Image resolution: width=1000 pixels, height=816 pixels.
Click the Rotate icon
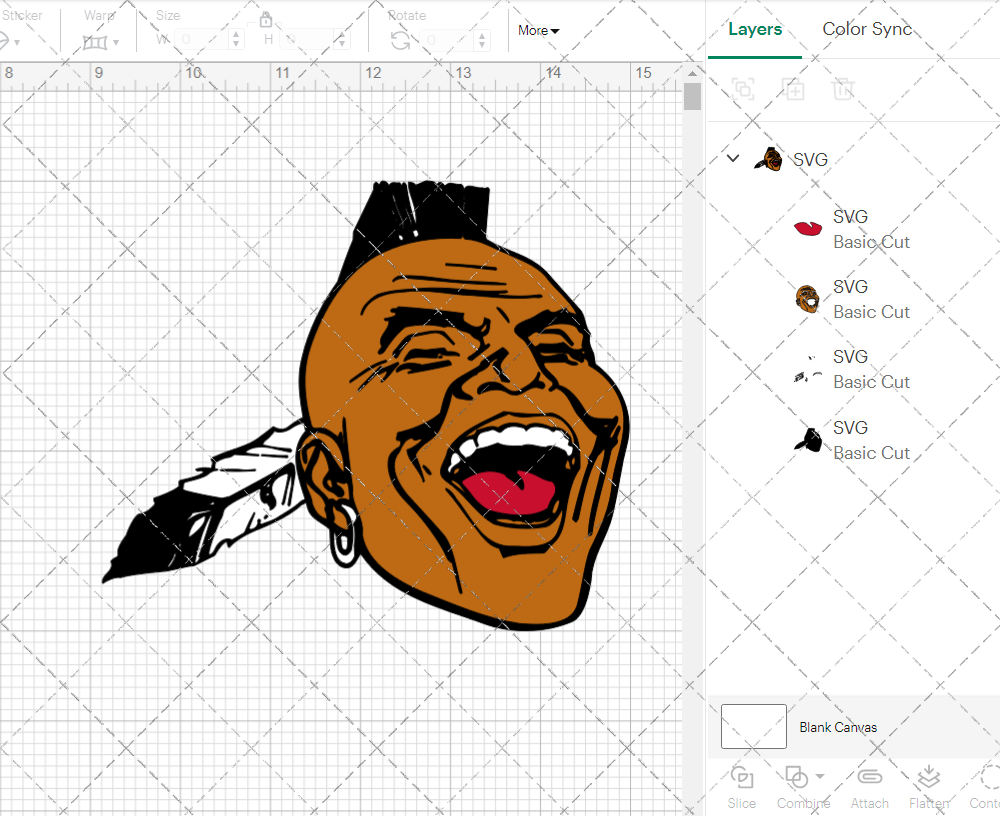(x=401, y=41)
